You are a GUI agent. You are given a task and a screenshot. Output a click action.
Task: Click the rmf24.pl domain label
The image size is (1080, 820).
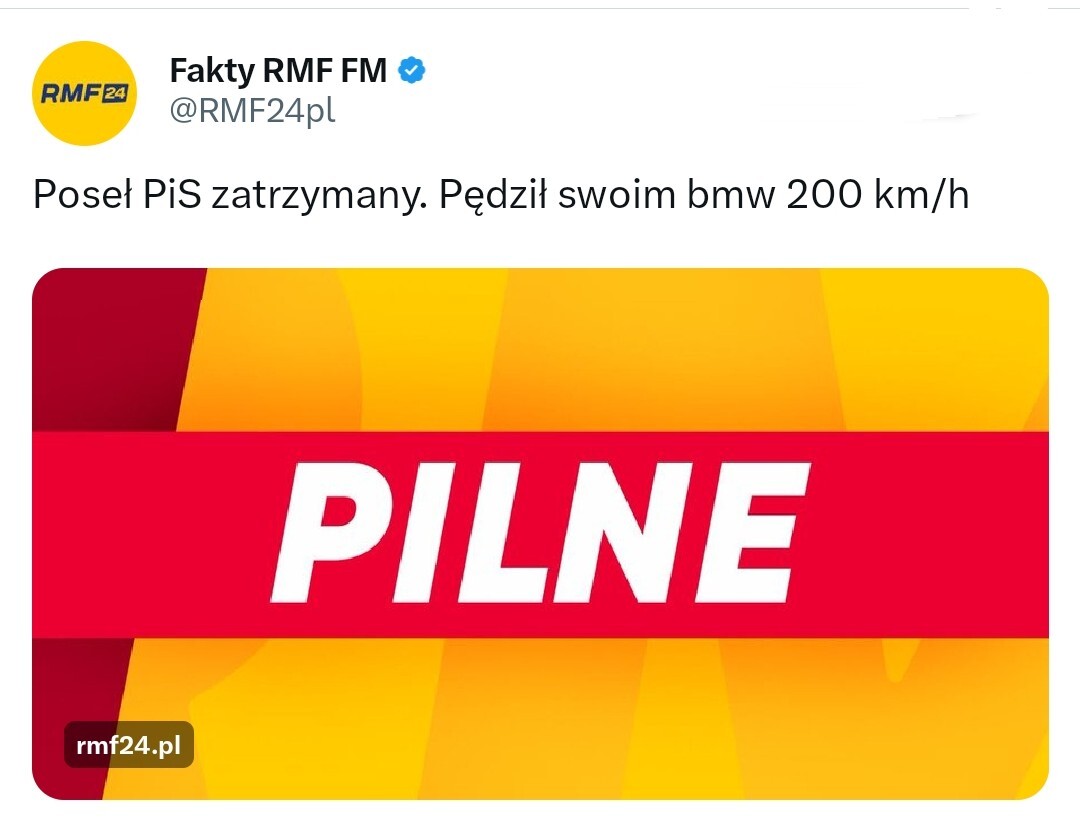[129, 744]
